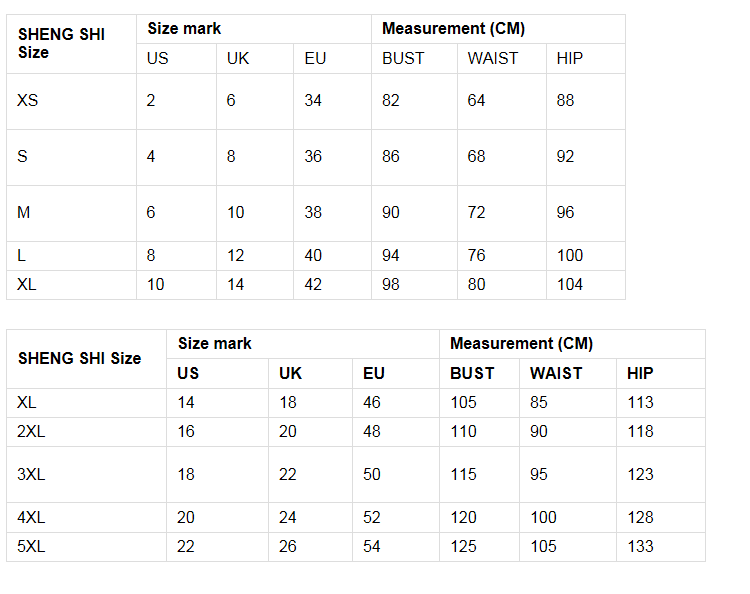Select the SHENG SHI Size header of bottom table
Viewport: 750px width, 594px height.
tap(79, 358)
